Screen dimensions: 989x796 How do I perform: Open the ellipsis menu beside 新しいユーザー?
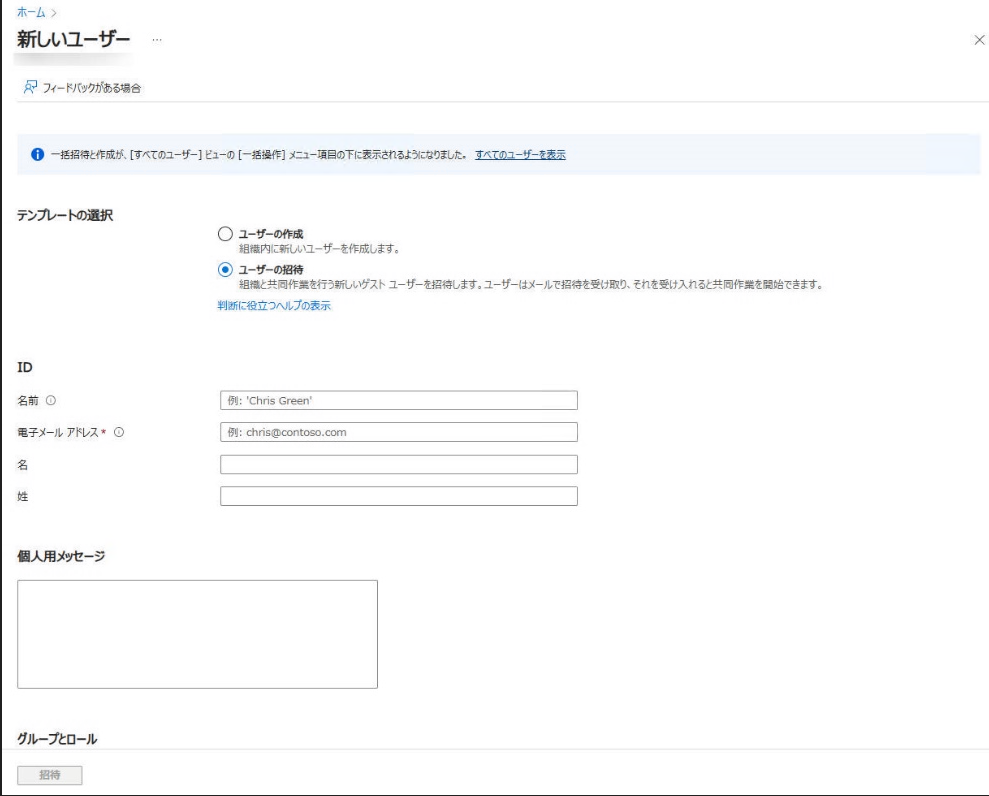coord(157,39)
